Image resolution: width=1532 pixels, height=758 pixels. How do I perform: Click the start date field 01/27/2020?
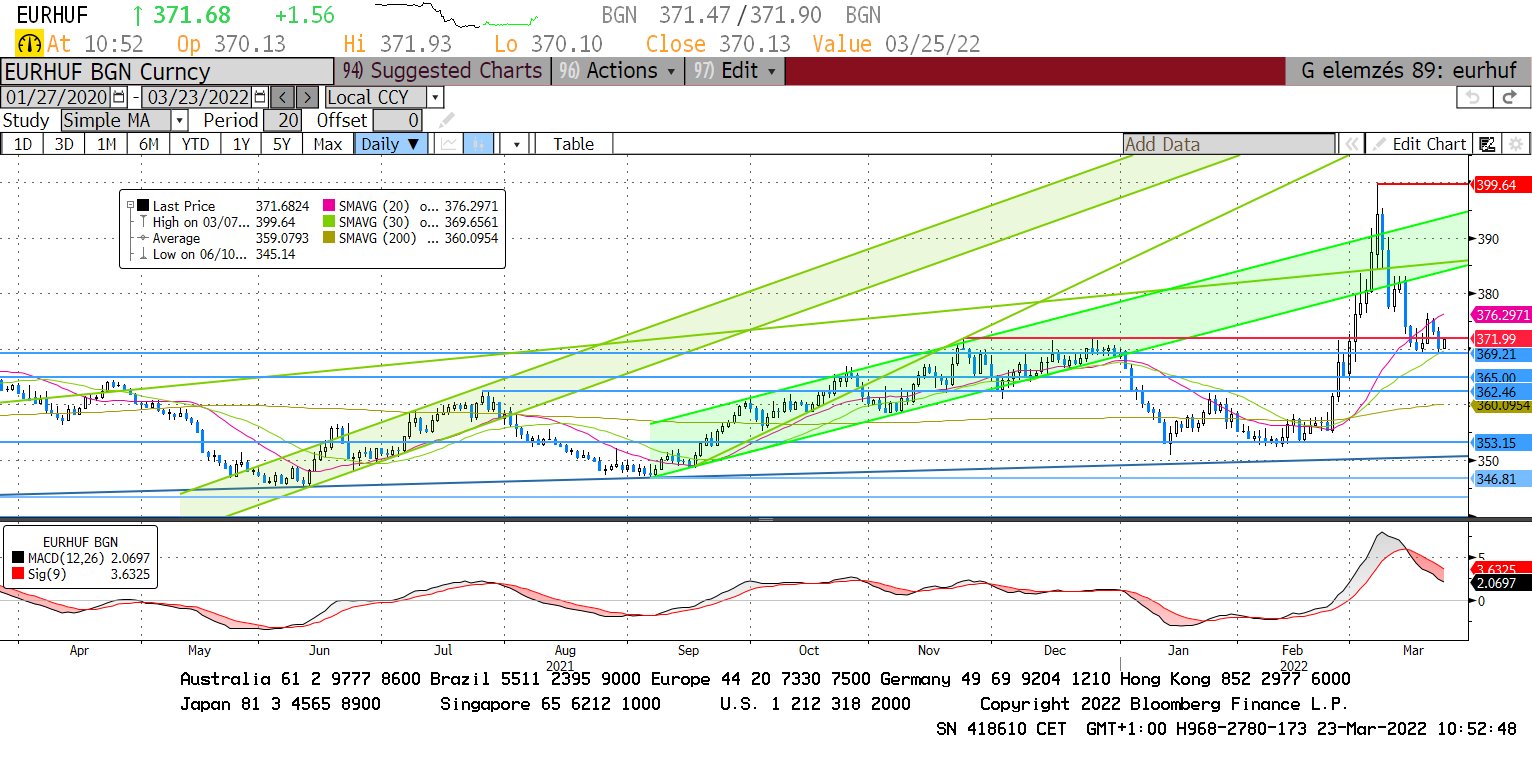tap(57, 97)
